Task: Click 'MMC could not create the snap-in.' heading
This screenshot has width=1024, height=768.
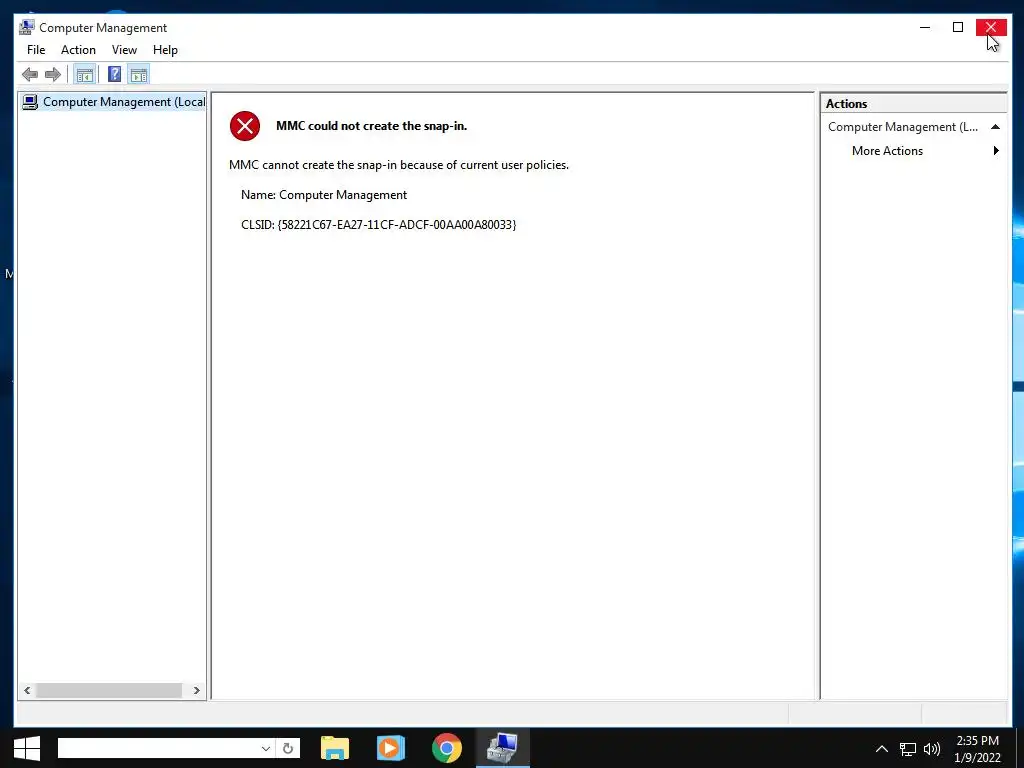Action: coord(372,126)
